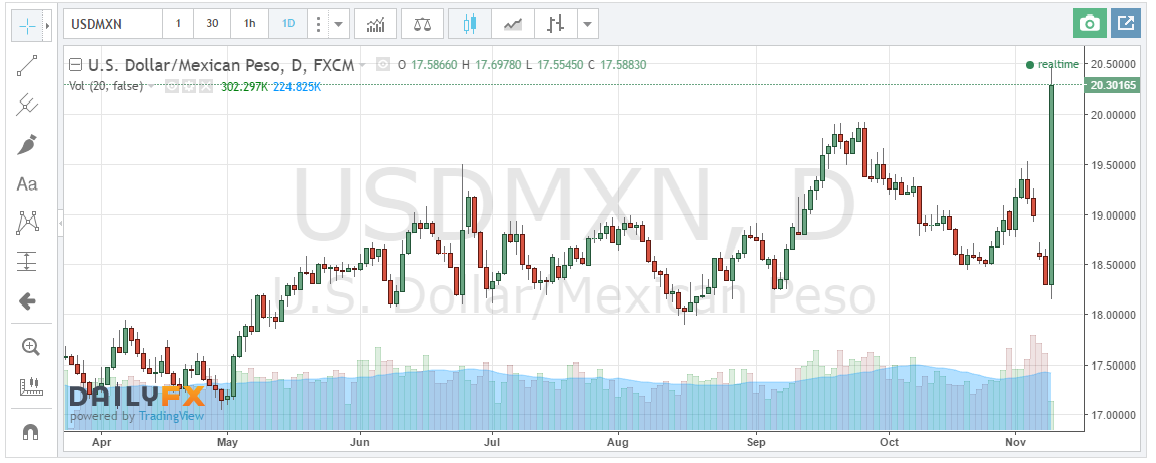The image size is (1156, 463).
Task: Click the Jun label on time axis
Action: [359, 442]
